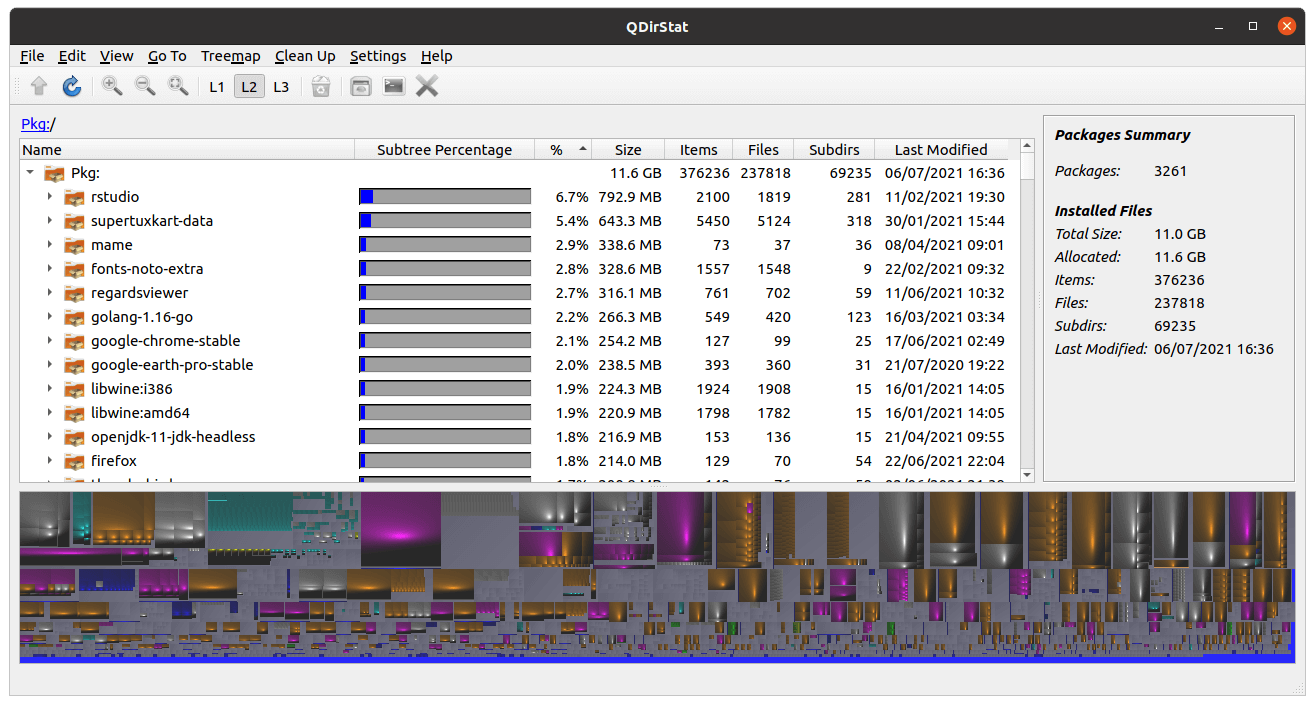Click the blue bottom strip of treemap

[657, 659]
